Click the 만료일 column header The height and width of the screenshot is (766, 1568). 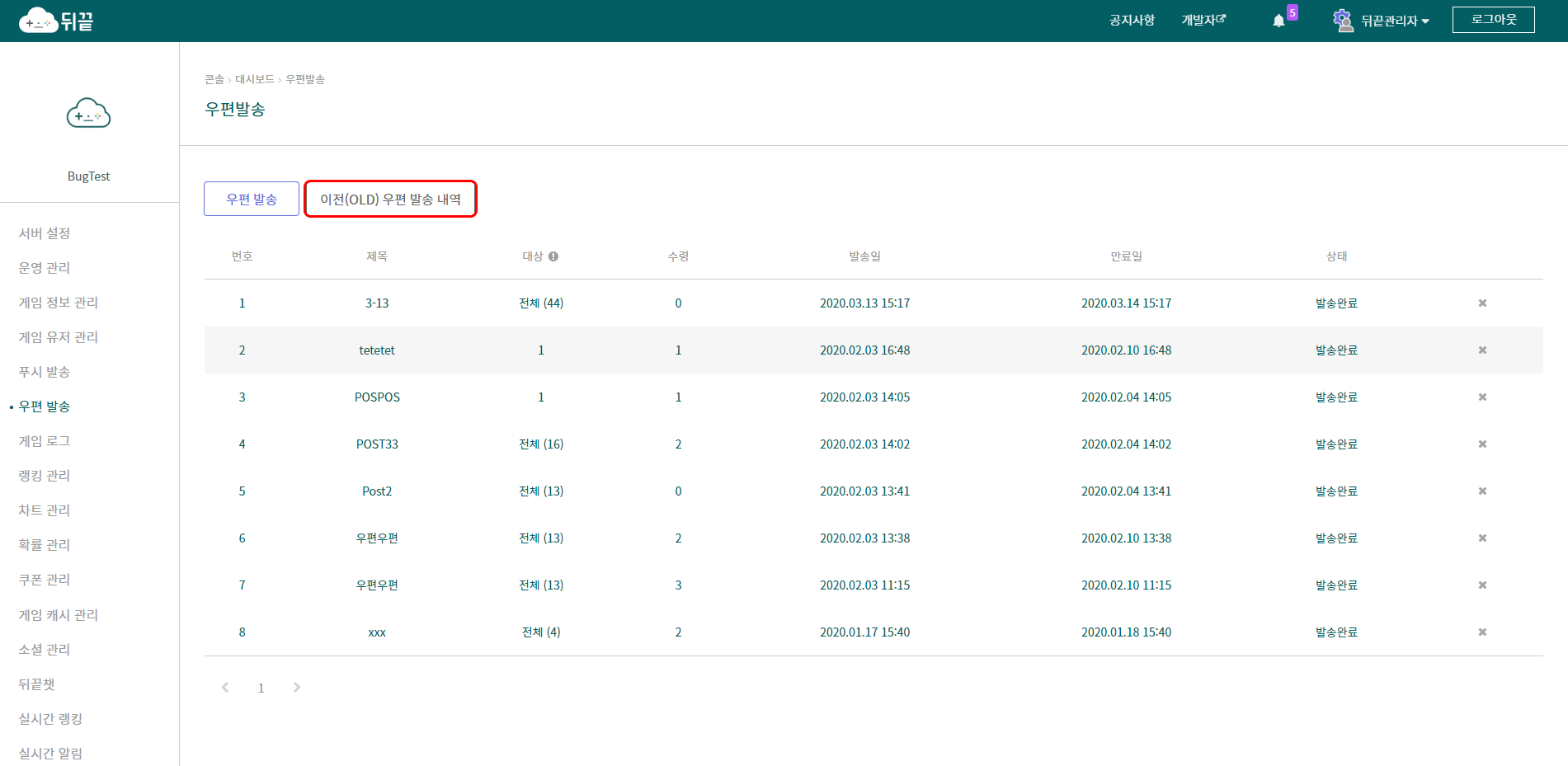pos(1126,256)
